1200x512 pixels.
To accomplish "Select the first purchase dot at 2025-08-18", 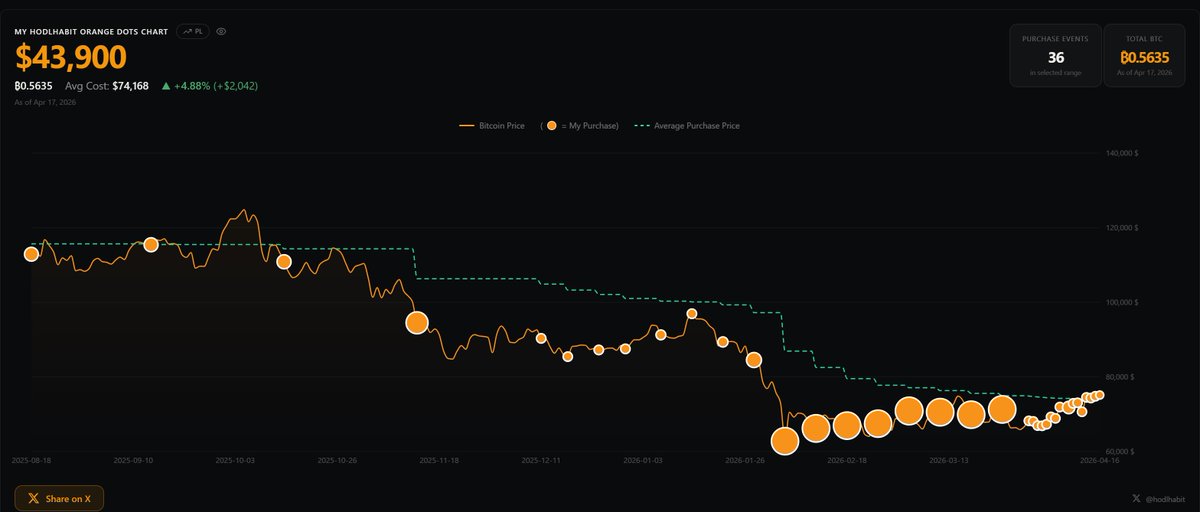I will pyautogui.click(x=31, y=254).
